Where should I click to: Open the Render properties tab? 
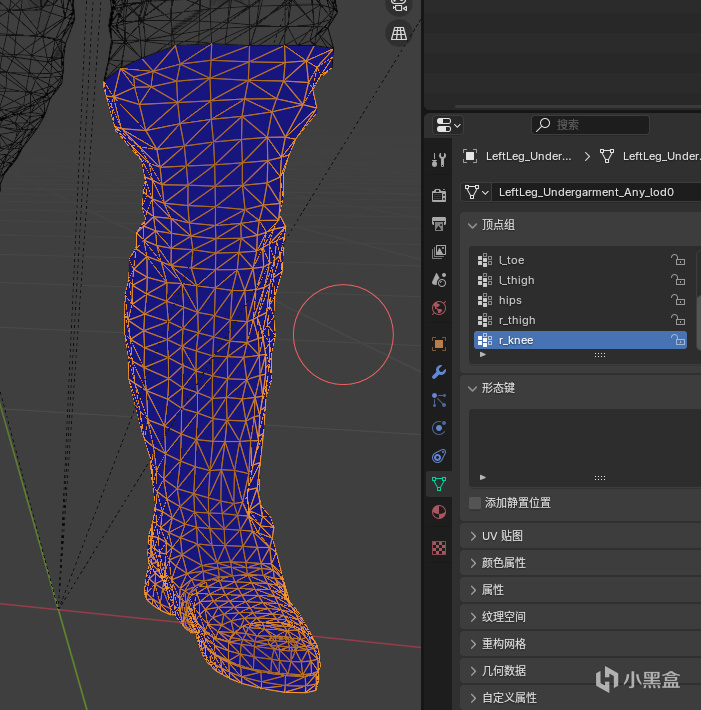pyautogui.click(x=439, y=194)
